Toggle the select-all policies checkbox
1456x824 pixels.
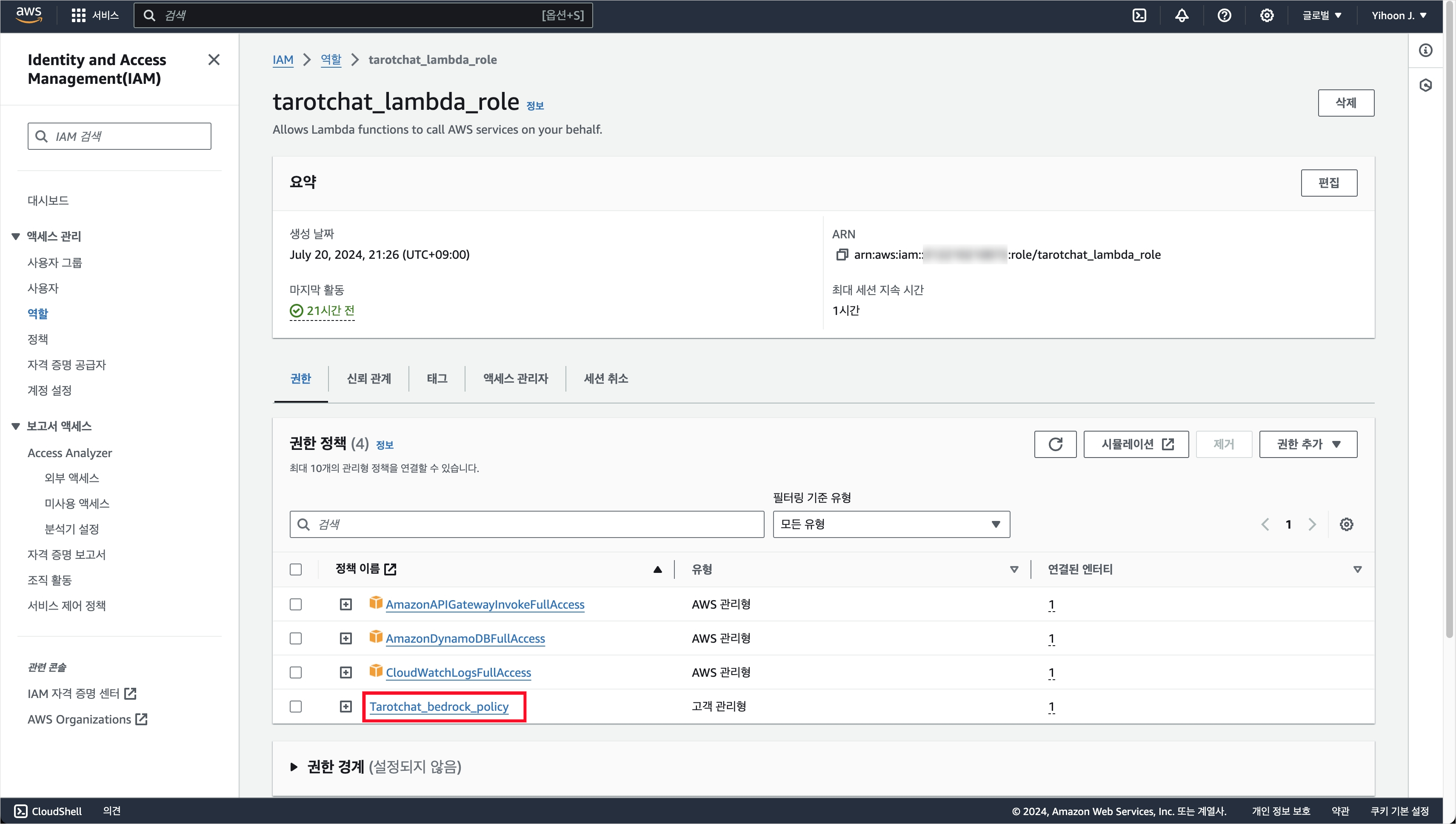(x=296, y=569)
